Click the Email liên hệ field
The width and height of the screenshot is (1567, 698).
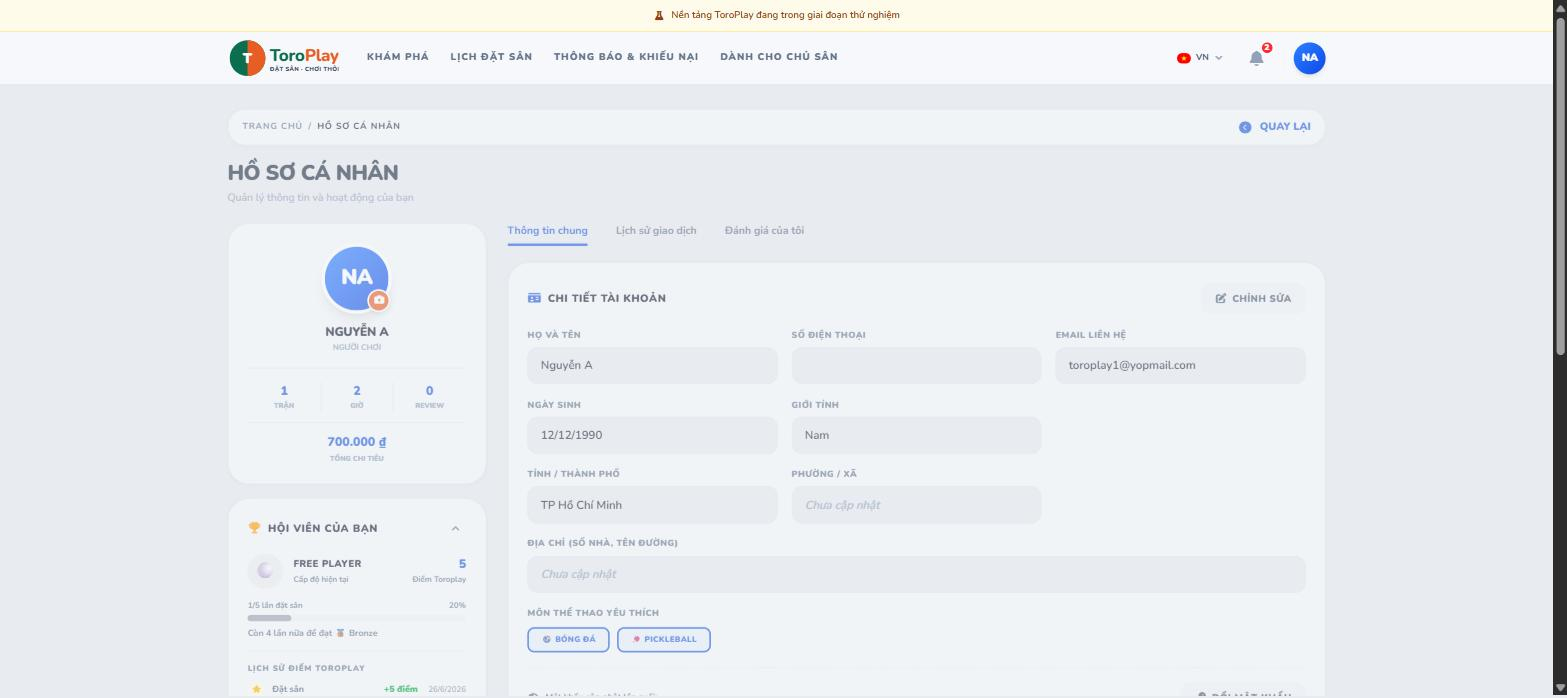point(1180,365)
